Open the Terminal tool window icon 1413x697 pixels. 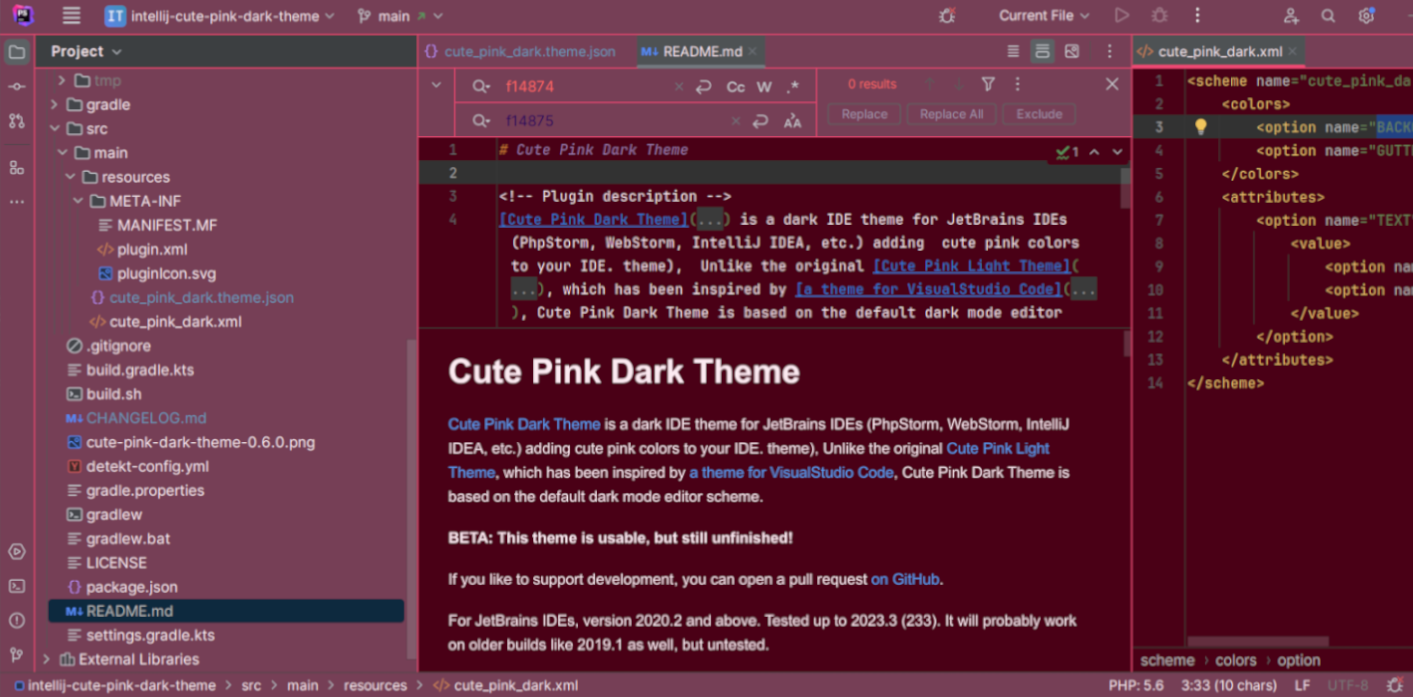pyautogui.click(x=17, y=586)
